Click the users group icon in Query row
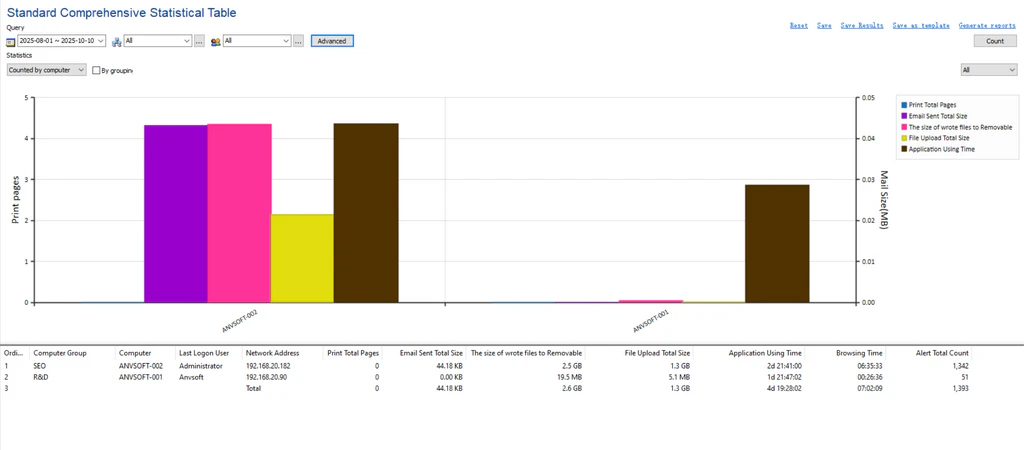1024x450 pixels. pyautogui.click(x=216, y=42)
